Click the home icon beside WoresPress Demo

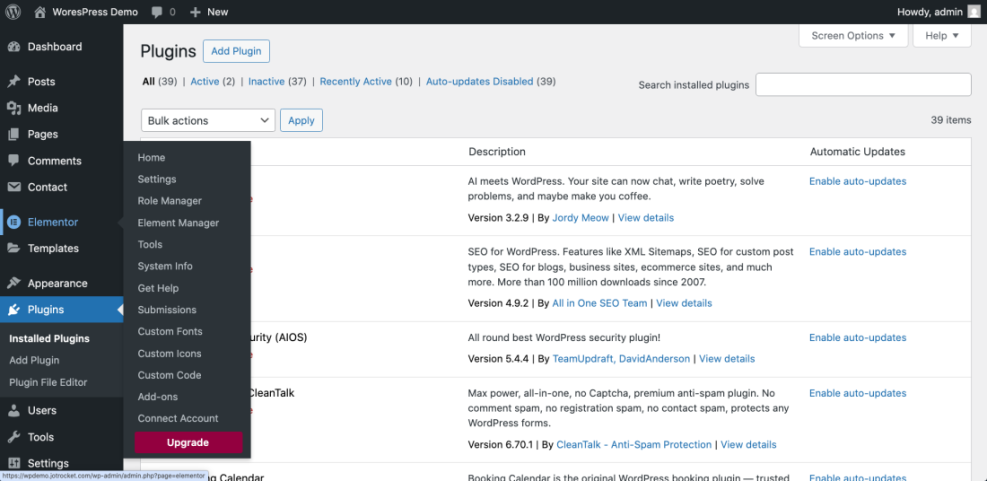40,11
